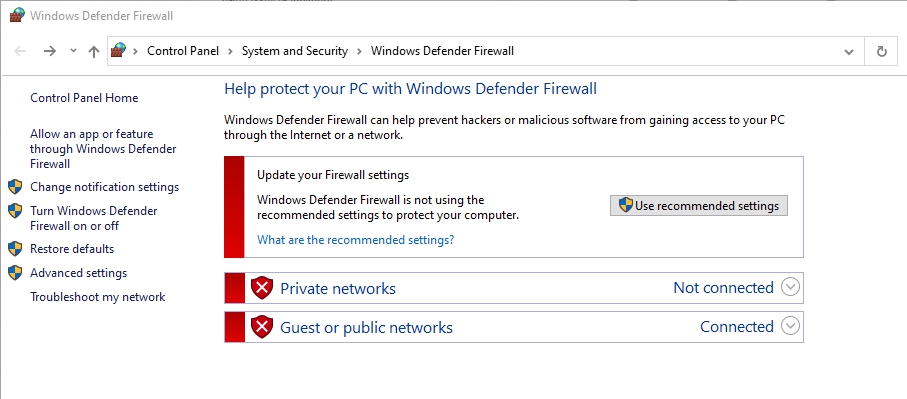Open Change notification settings link
This screenshot has height=399, width=907.
(105, 187)
